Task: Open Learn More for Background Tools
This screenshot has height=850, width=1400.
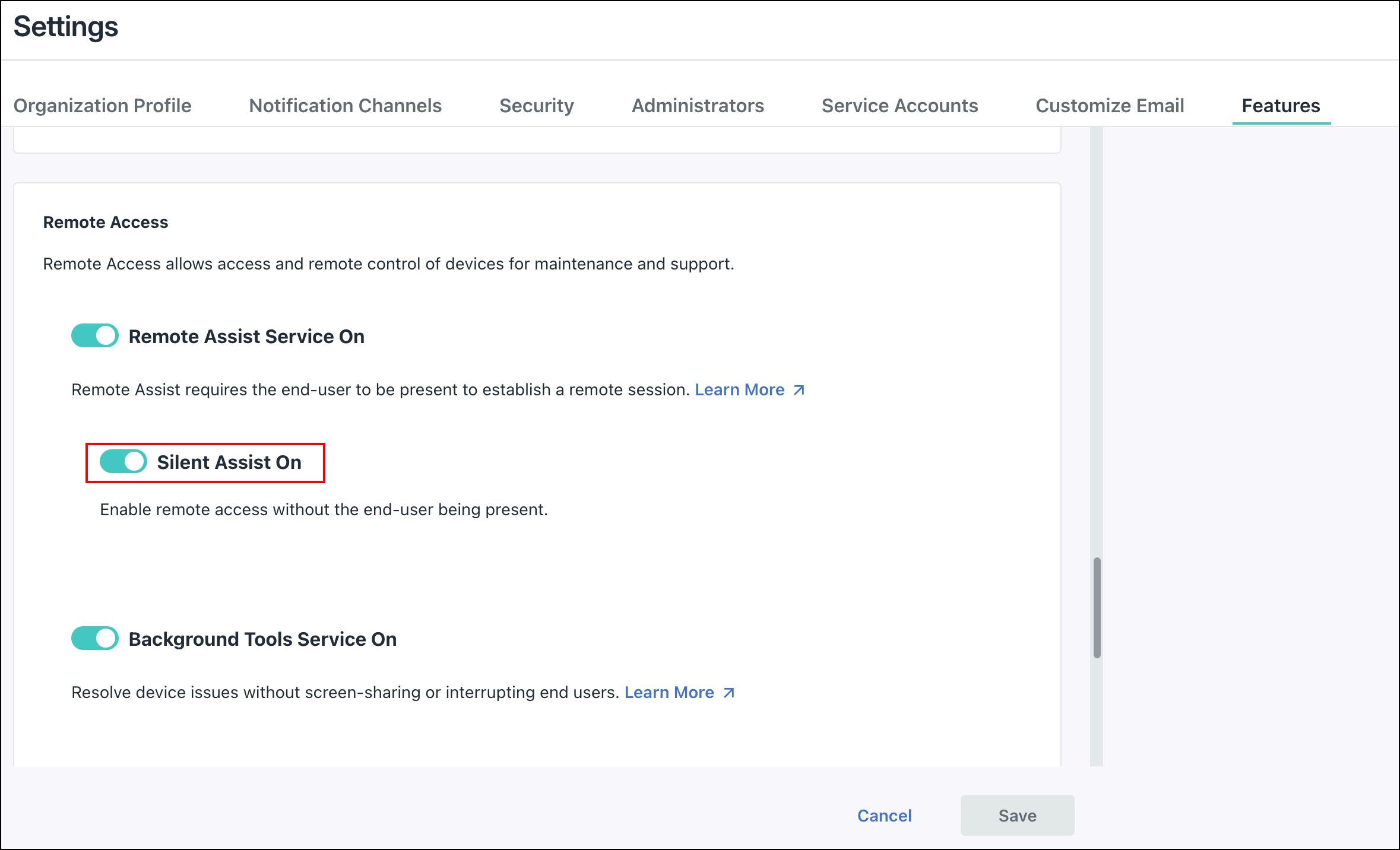Action: (x=669, y=692)
